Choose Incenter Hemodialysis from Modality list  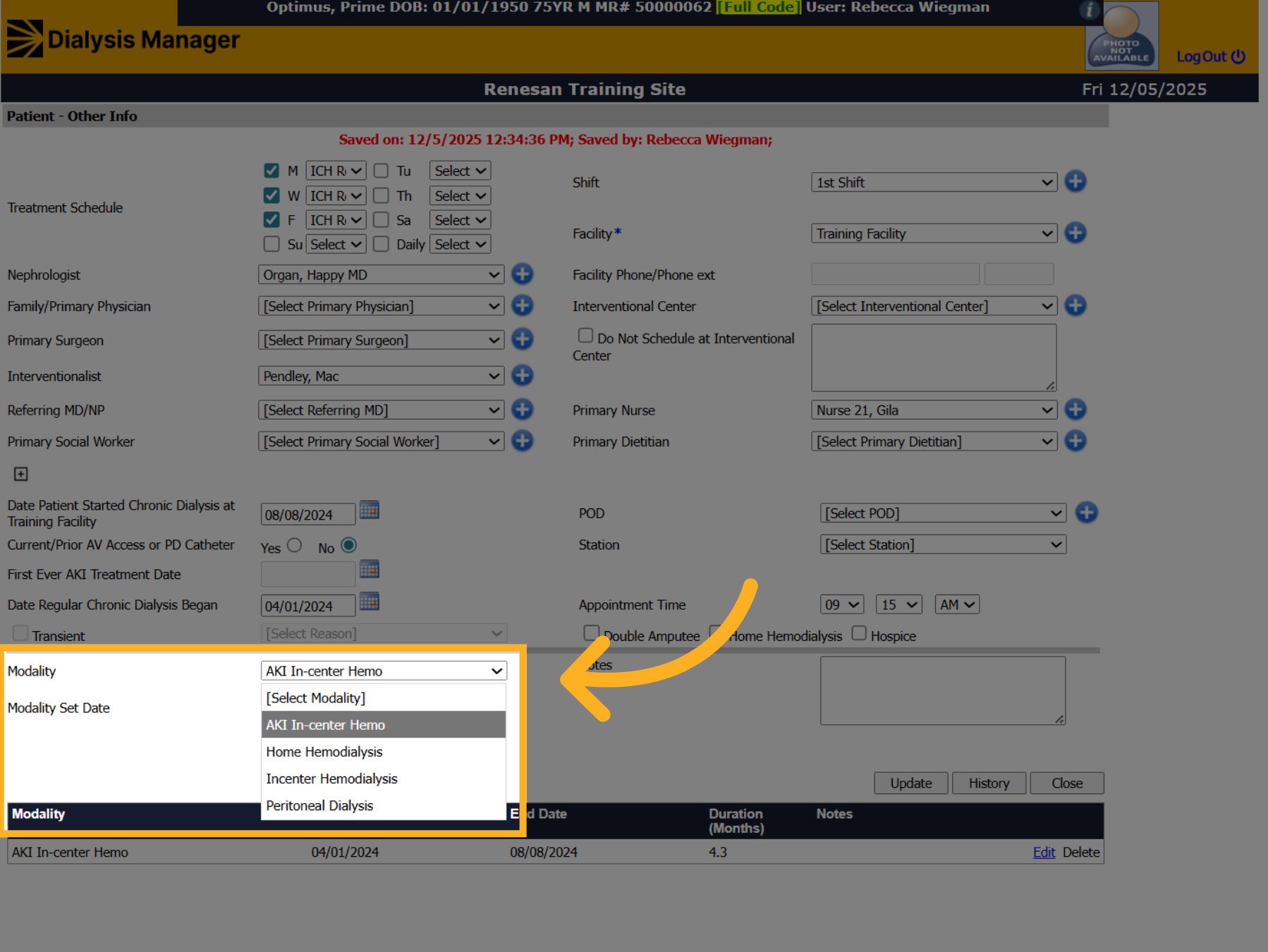click(x=384, y=779)
